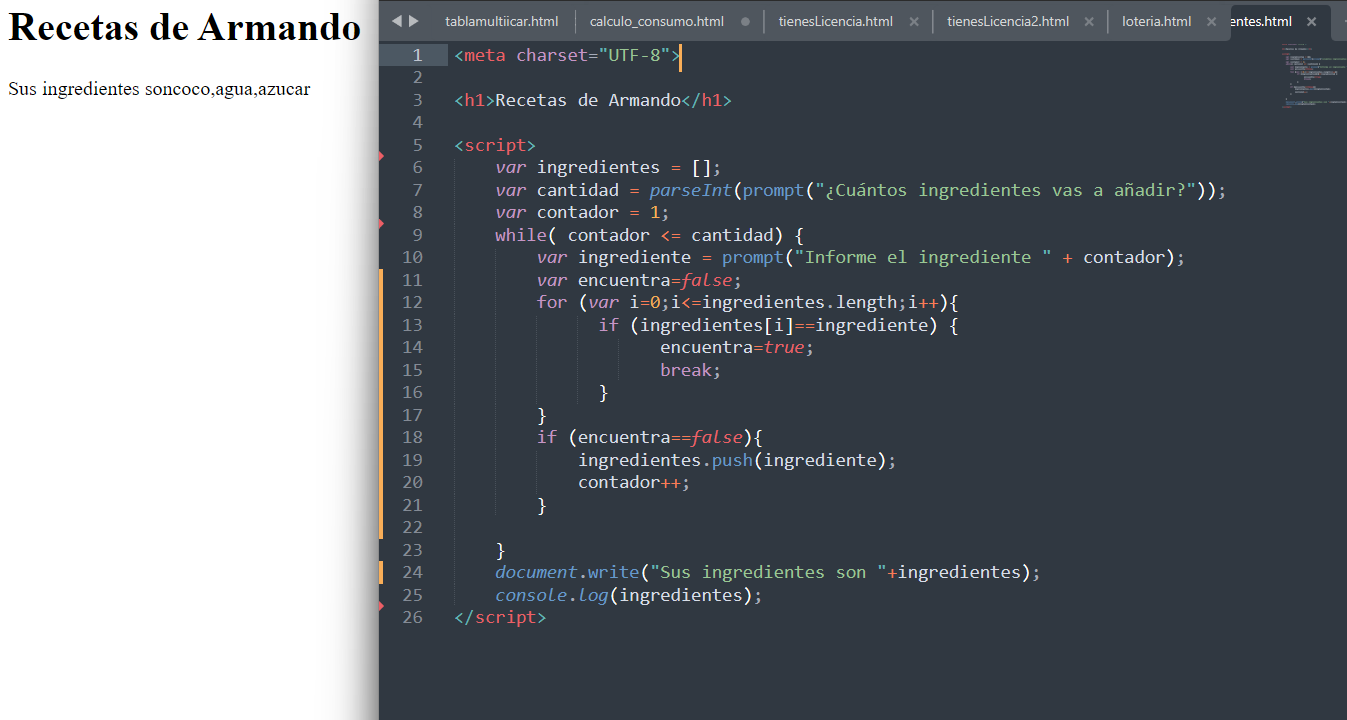Click the '¿Cuántos ingredientes vas a añadir?' string

click(1007, 190)
